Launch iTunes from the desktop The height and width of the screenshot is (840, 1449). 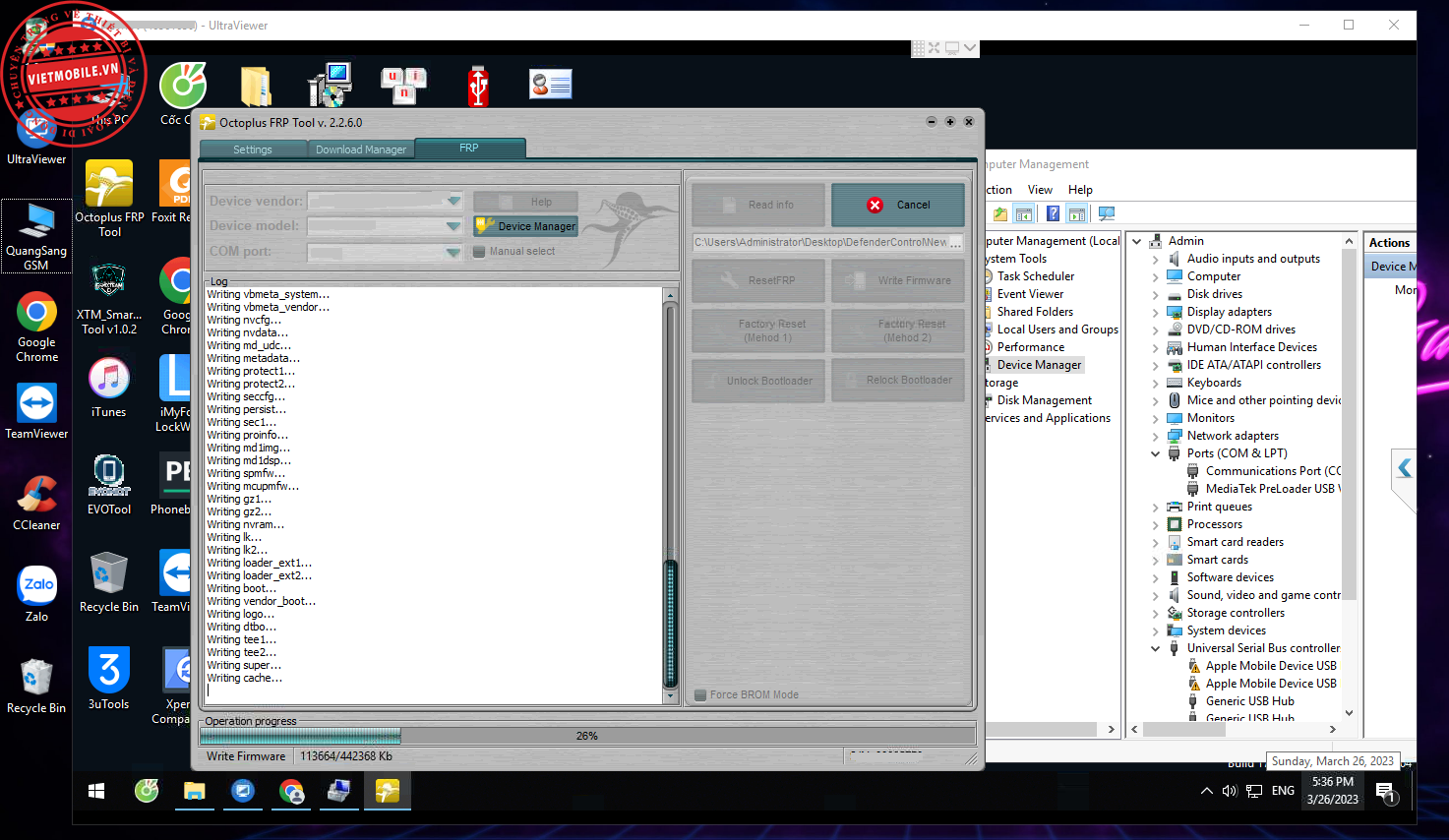(x=109, y=388)
